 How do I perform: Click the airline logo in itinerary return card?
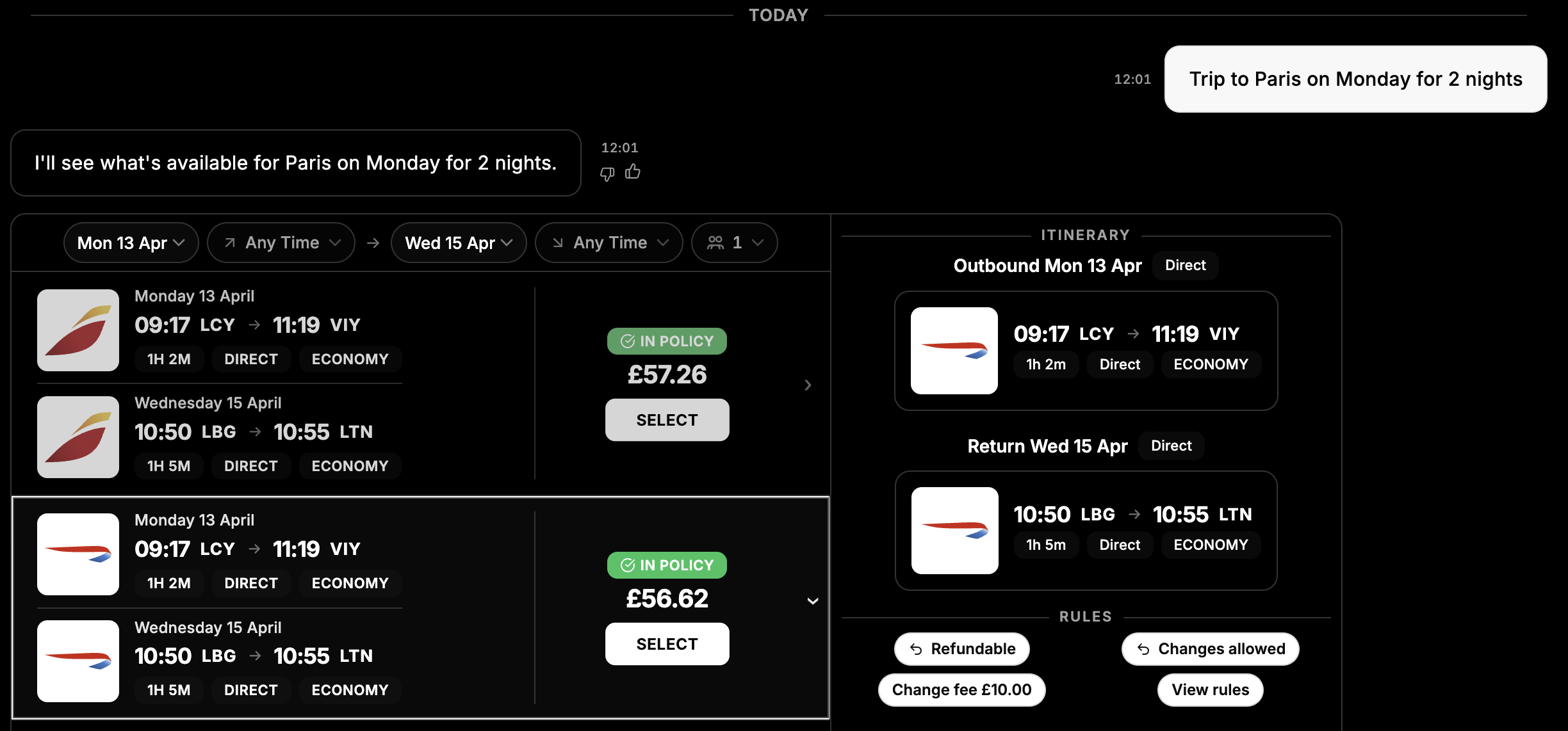(954, 531)
